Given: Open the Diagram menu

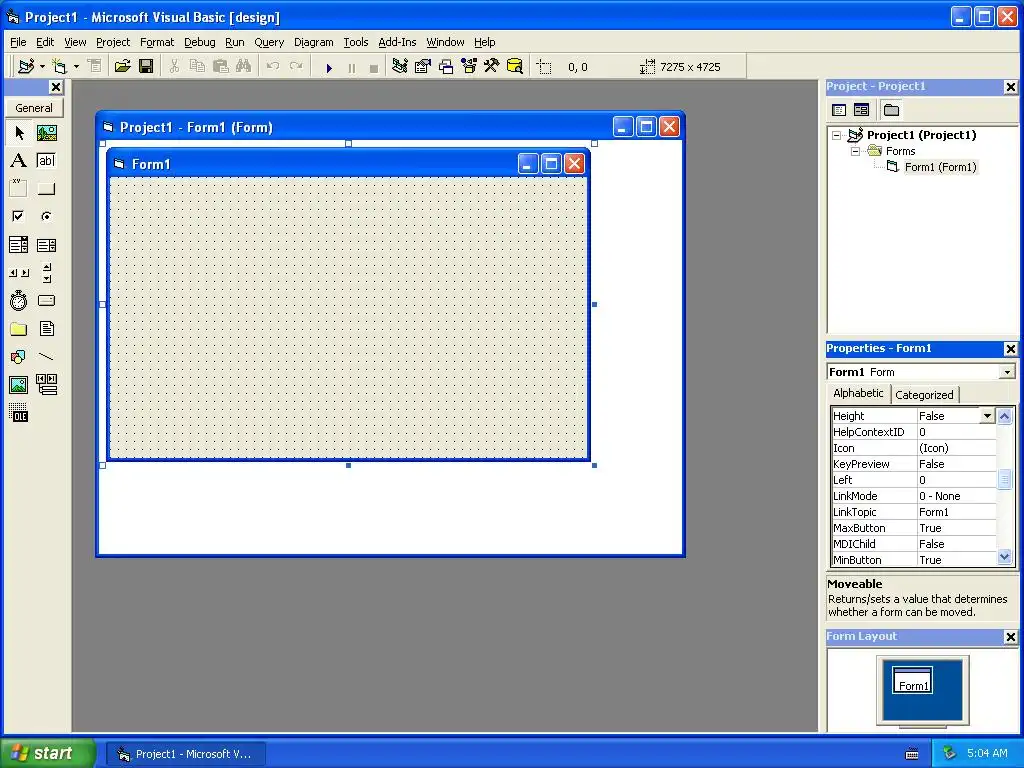Looking at the screenshot, I should tap(313, 42).
